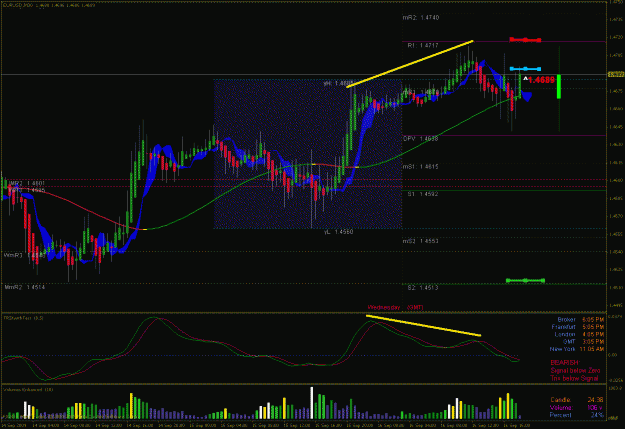Click the London 4:05 PM time row
Image resolution: width=625 pixels, height=429 pixels.
(579, 335)
